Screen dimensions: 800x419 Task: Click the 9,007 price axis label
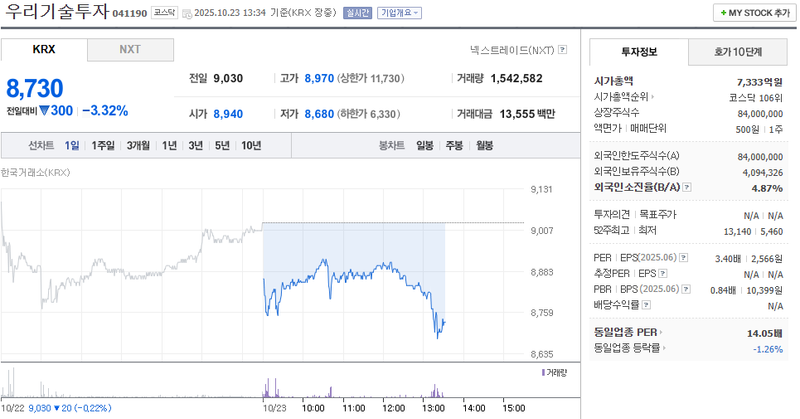[542, 231]
